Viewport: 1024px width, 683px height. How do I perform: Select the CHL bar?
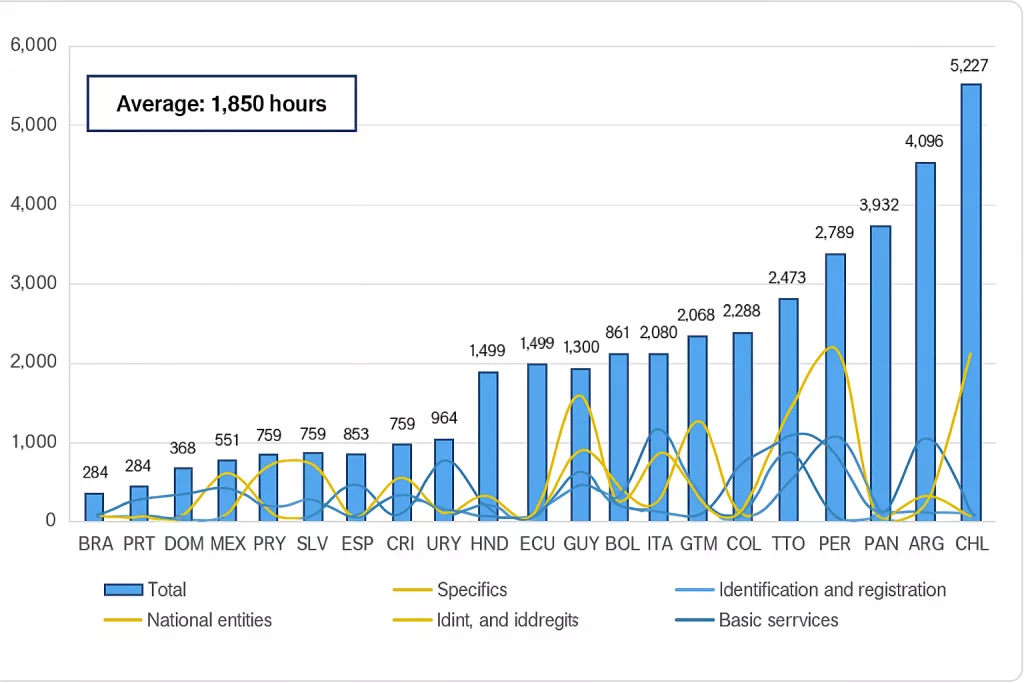click(x=970, y=302)
